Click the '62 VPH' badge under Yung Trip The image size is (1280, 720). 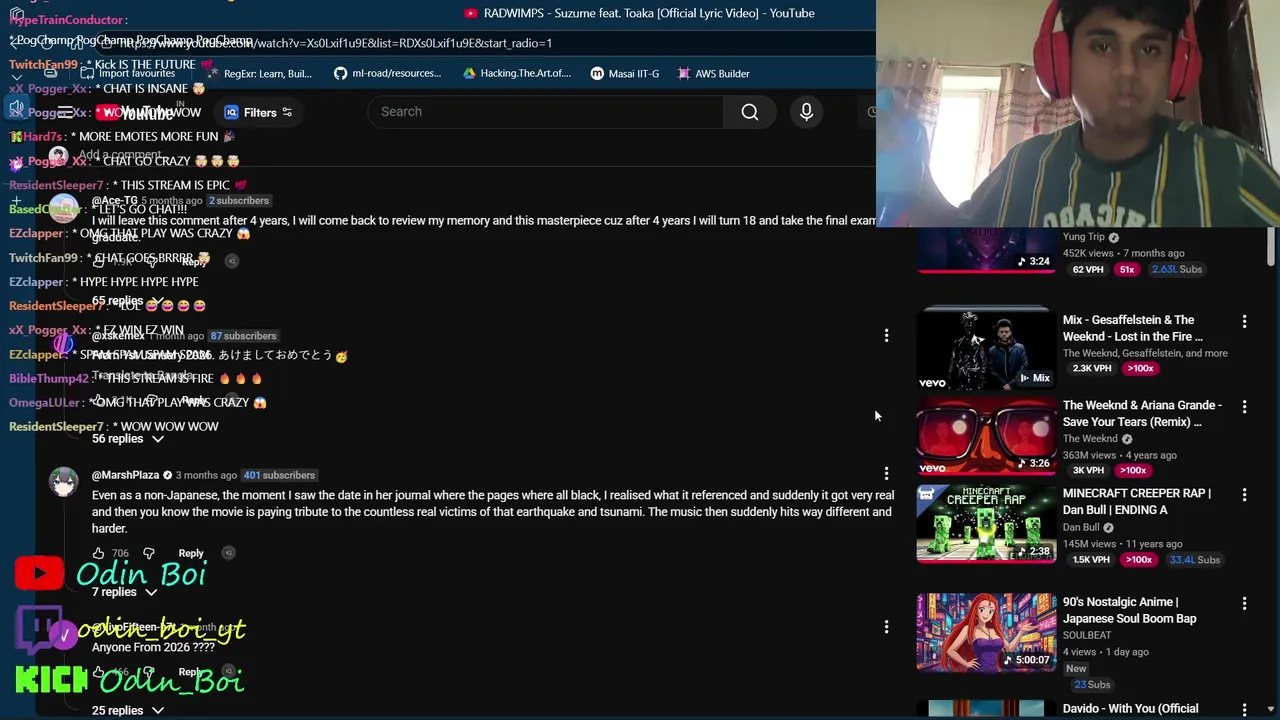(1088, 269)
